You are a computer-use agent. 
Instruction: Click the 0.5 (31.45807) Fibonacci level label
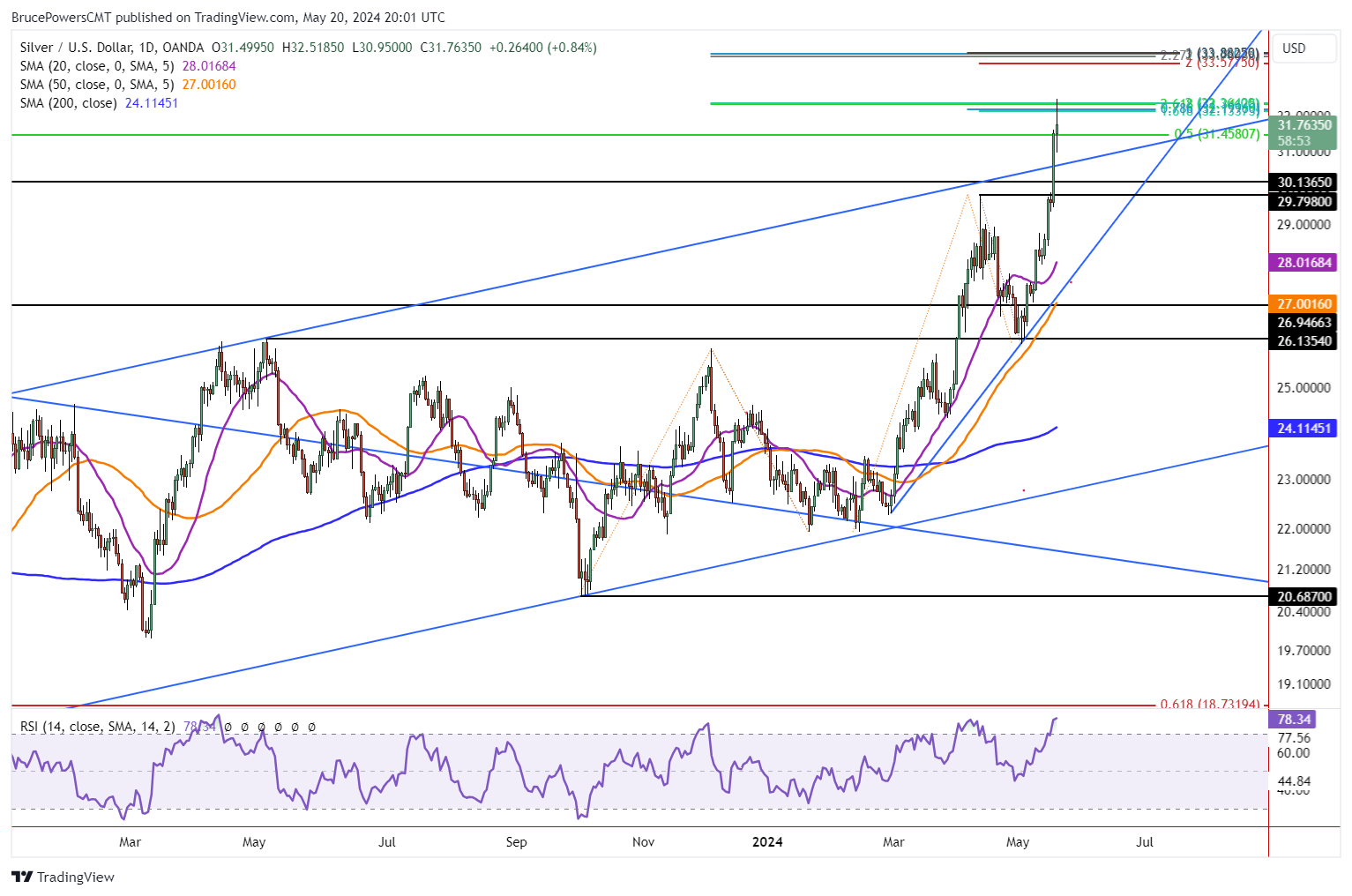pyautogui.click(x=1216, y=134)
